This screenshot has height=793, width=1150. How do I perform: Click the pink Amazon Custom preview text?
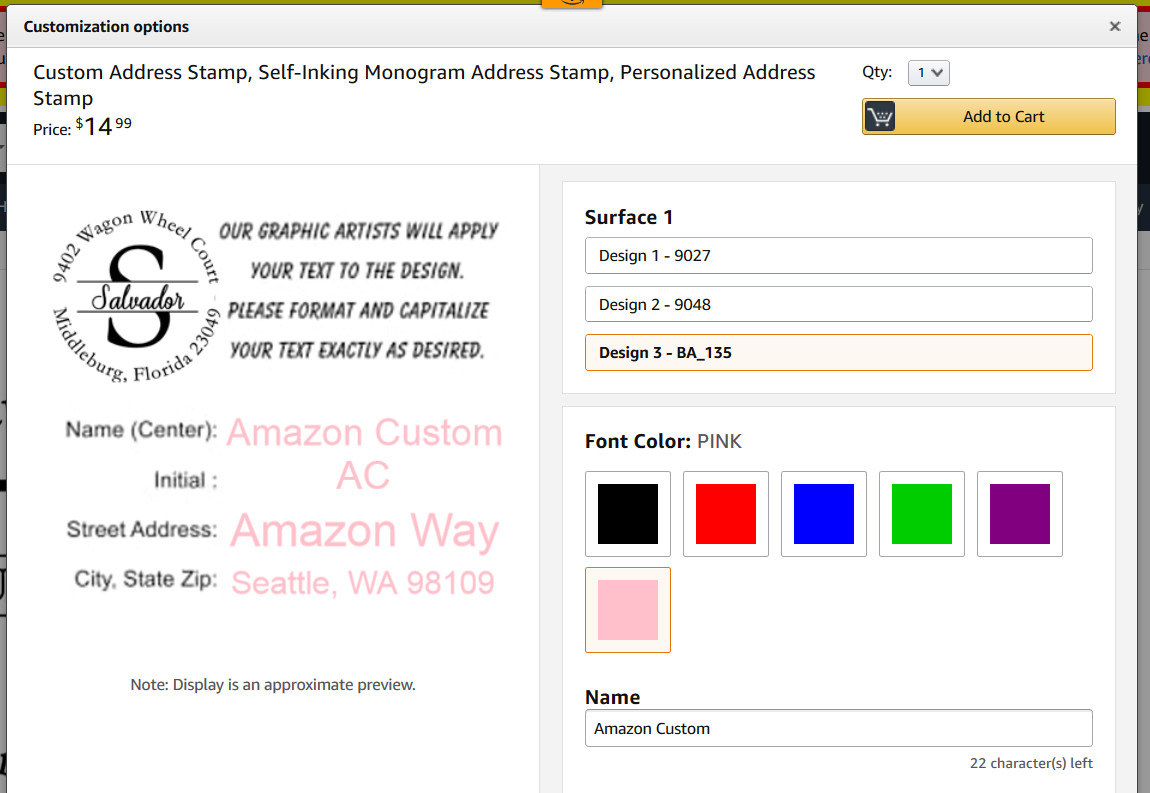(x=364, y=434)
